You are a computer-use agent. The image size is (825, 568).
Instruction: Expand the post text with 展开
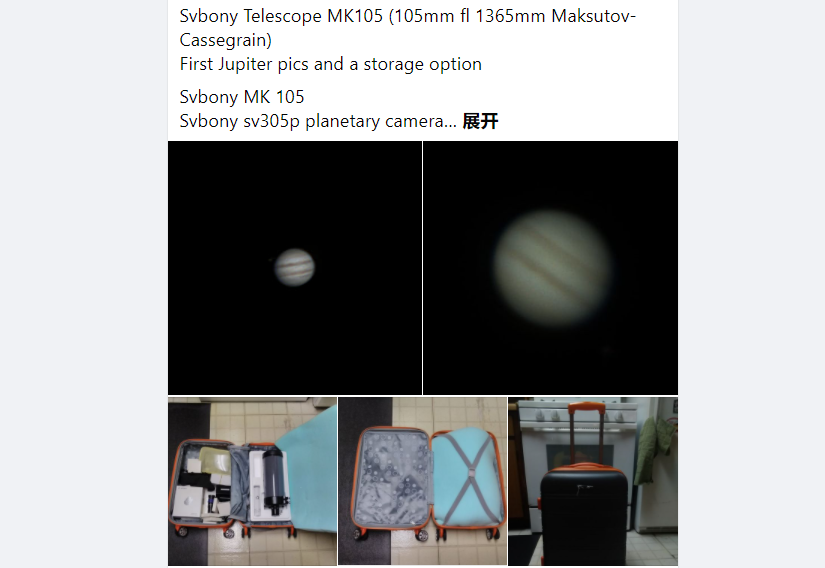pos(480,121)
